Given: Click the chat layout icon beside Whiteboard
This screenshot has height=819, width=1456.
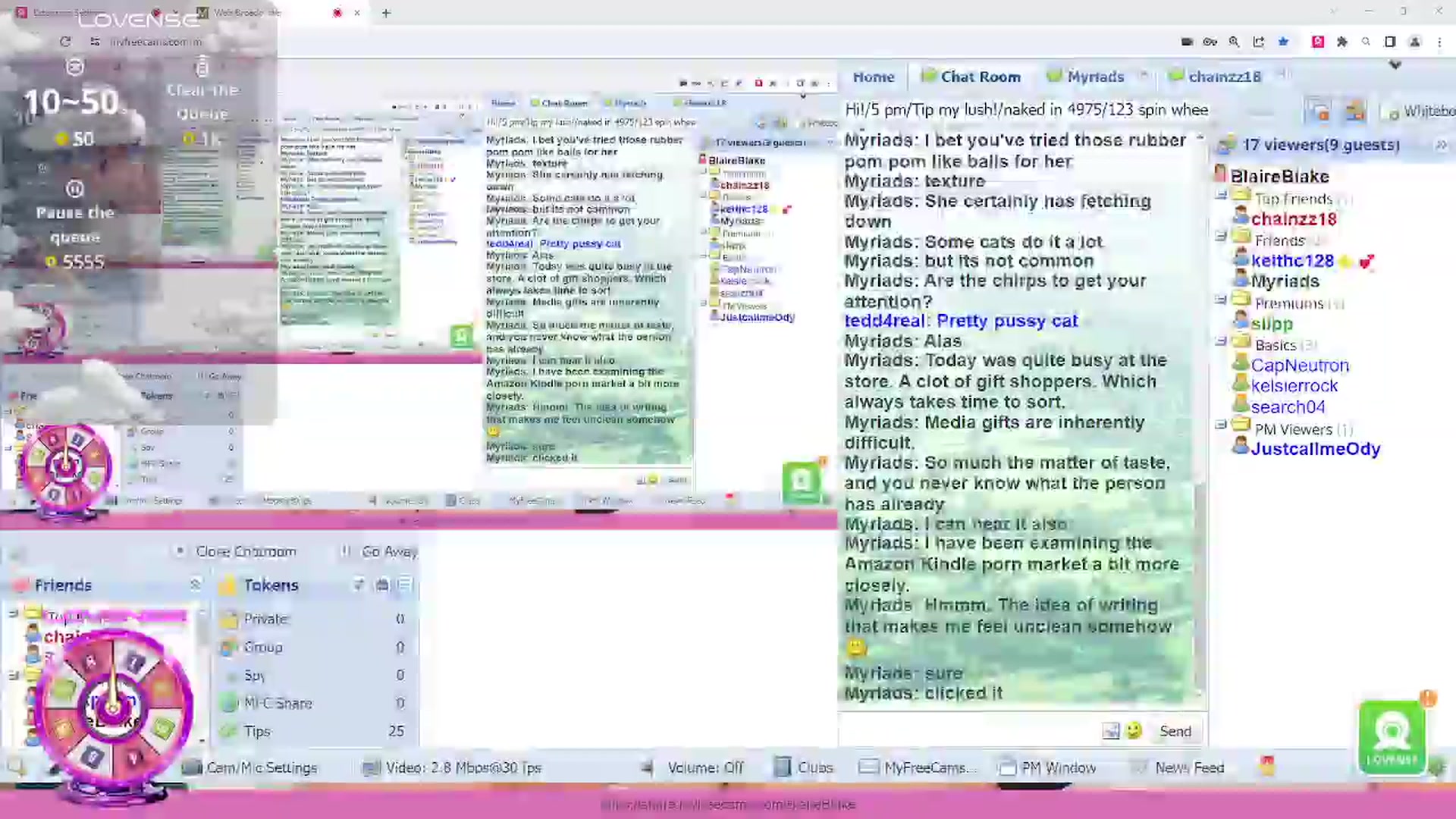Looking at the screenshot, I should tap(1355, 111).
